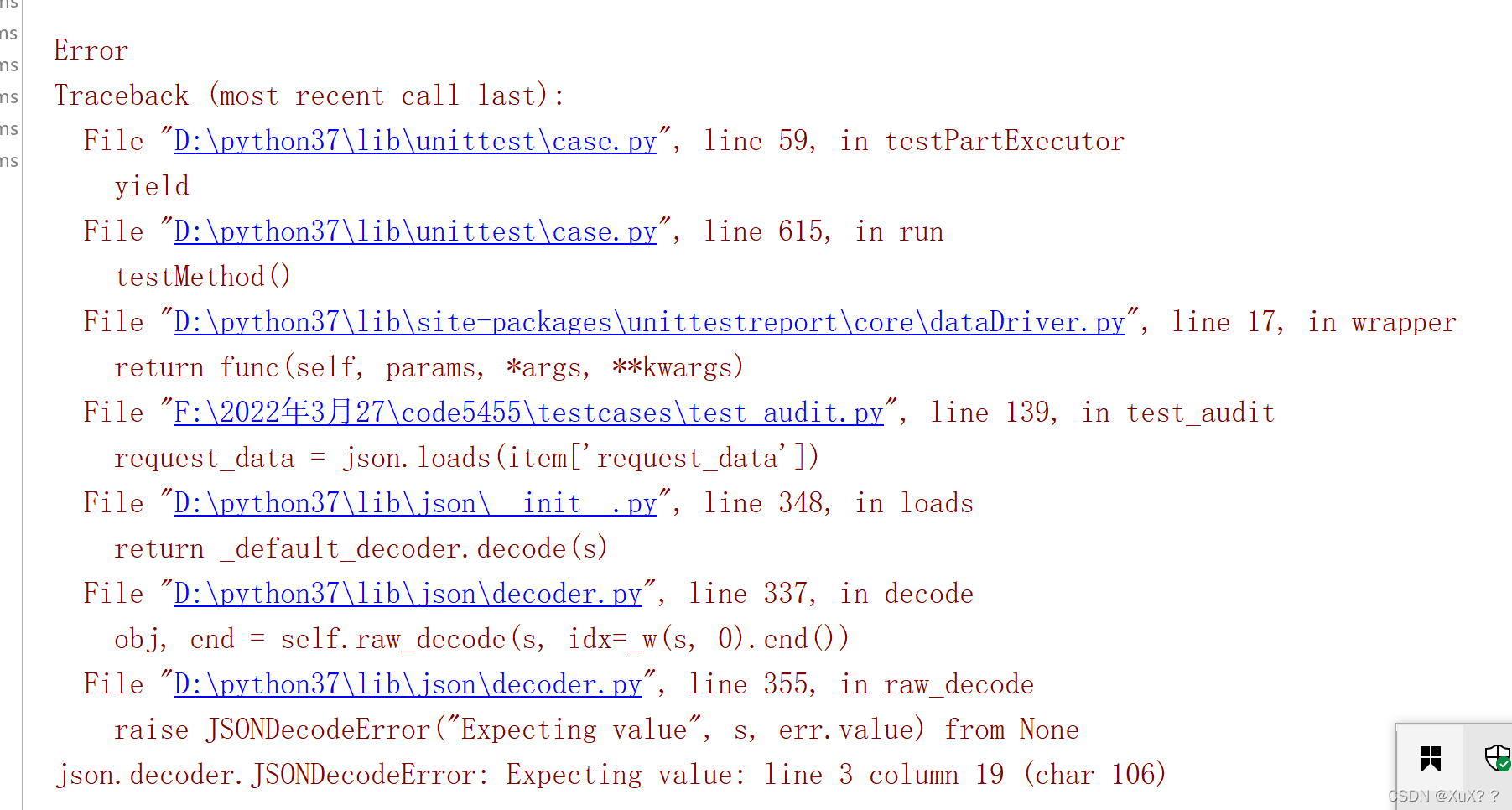The width and height of the screenshot is (1512, 810).
Task: Click 'line 348, in loads' text
Action: (x=839, y=503)
